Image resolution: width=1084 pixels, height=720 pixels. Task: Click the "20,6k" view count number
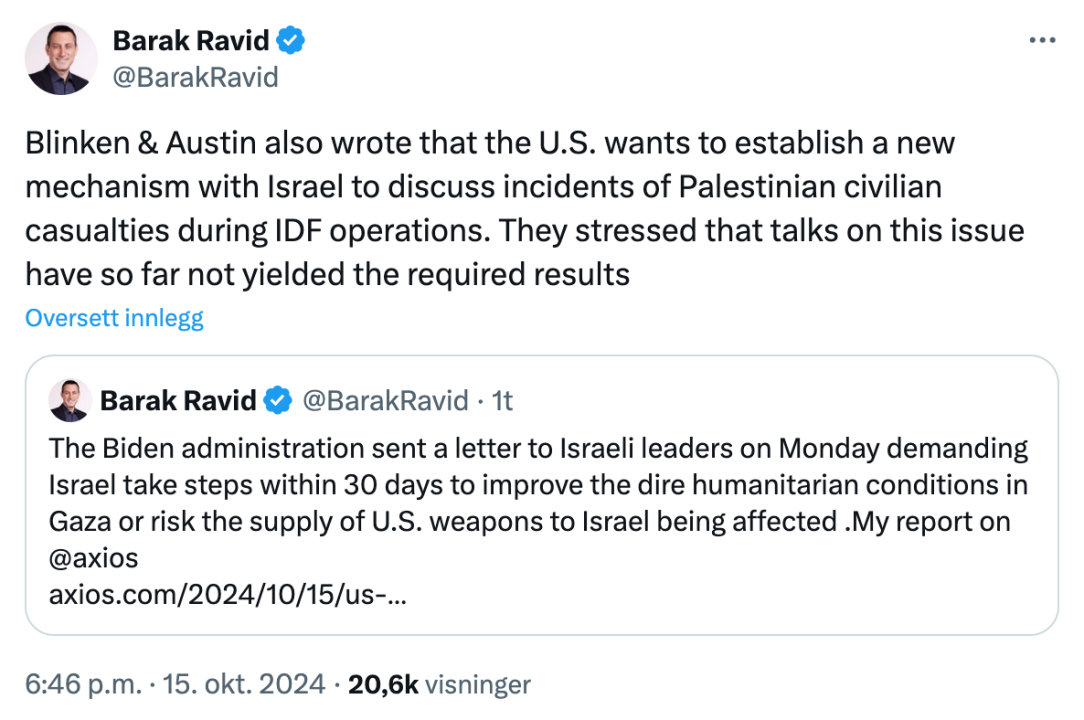click(x=382, y=685)
